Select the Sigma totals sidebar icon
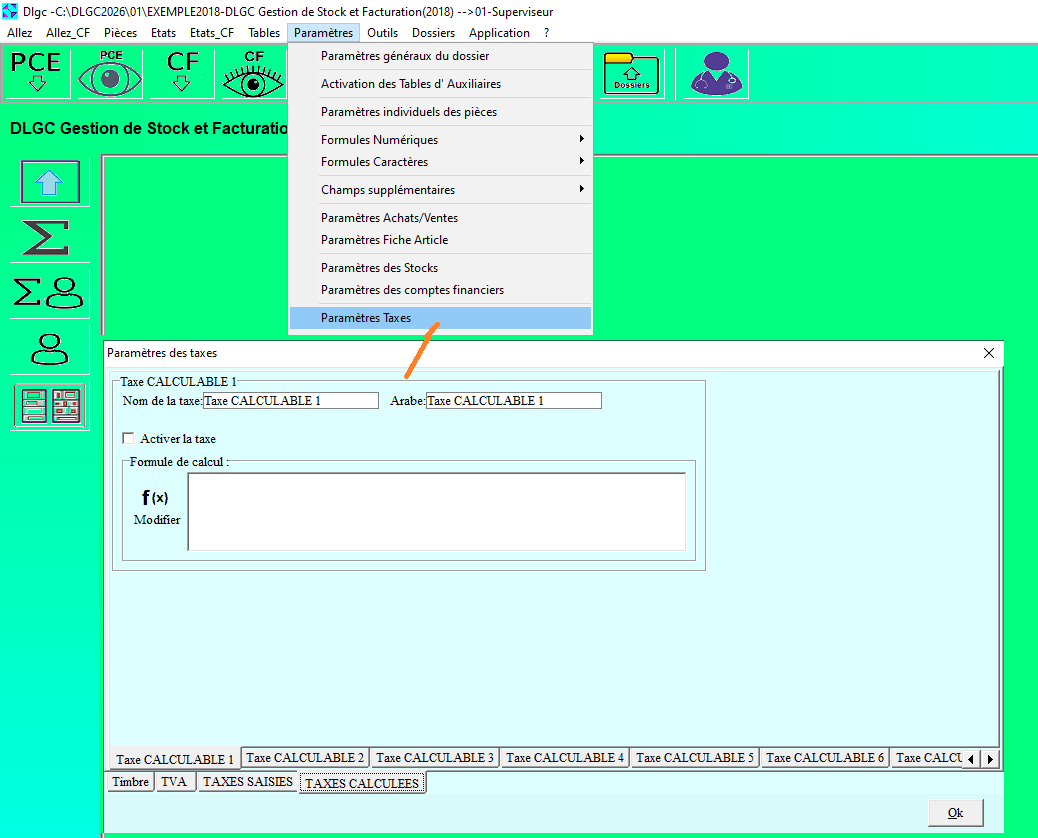 [x=47, y=238]
